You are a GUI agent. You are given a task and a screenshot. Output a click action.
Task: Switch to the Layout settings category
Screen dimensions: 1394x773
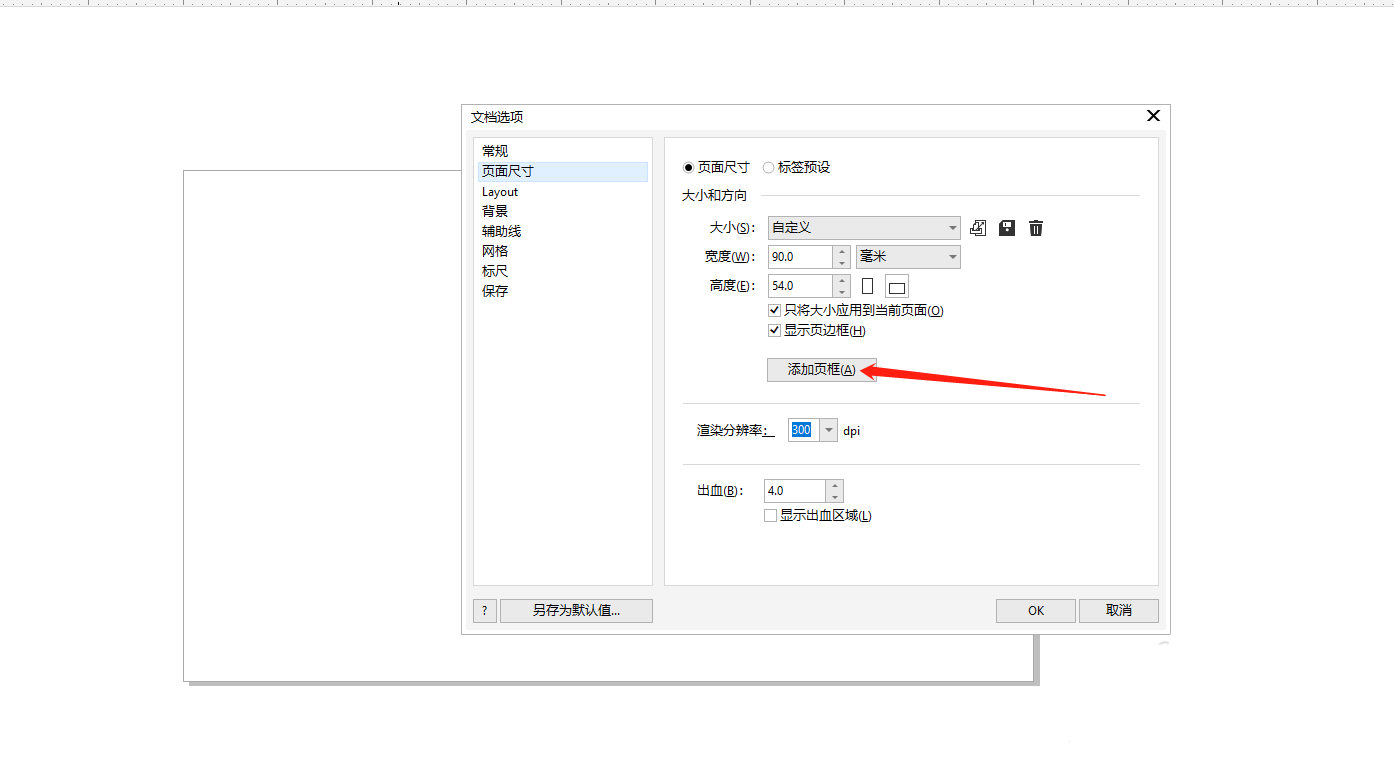tap(499, 191)
